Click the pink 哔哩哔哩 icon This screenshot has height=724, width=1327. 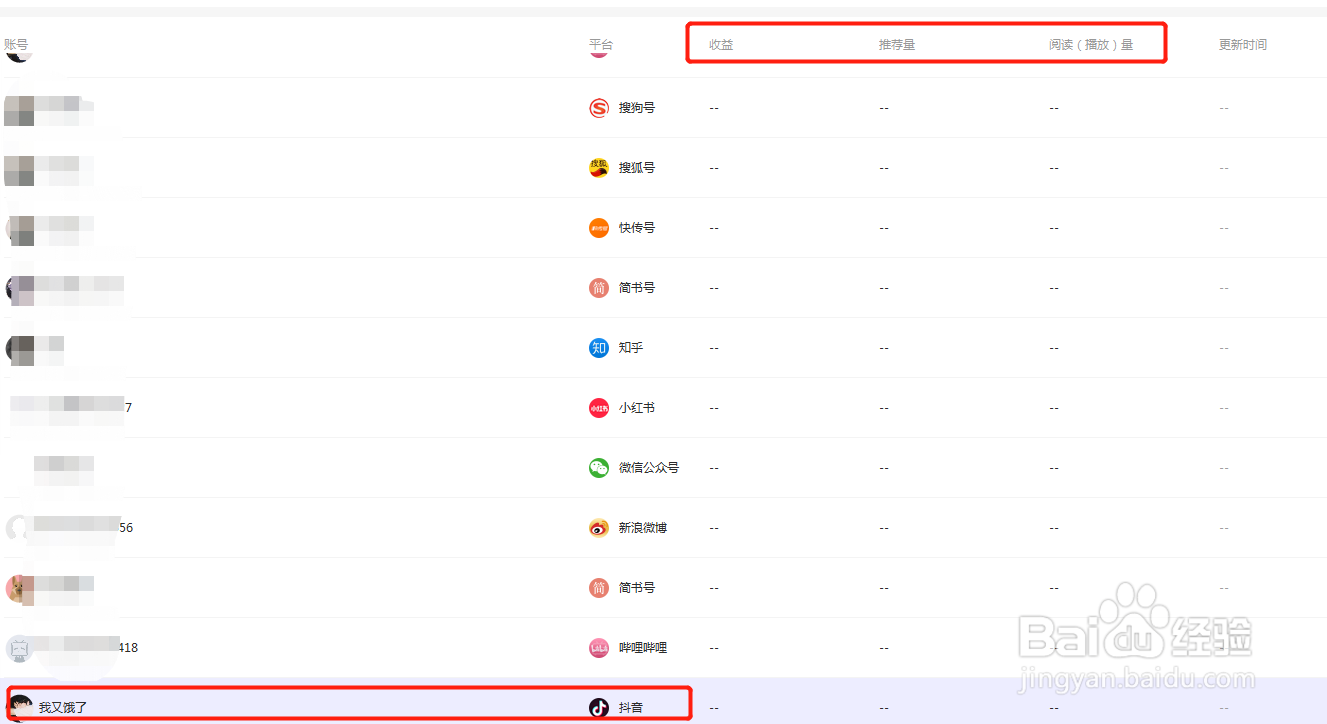pyautogui.click(x=598, y=648)
